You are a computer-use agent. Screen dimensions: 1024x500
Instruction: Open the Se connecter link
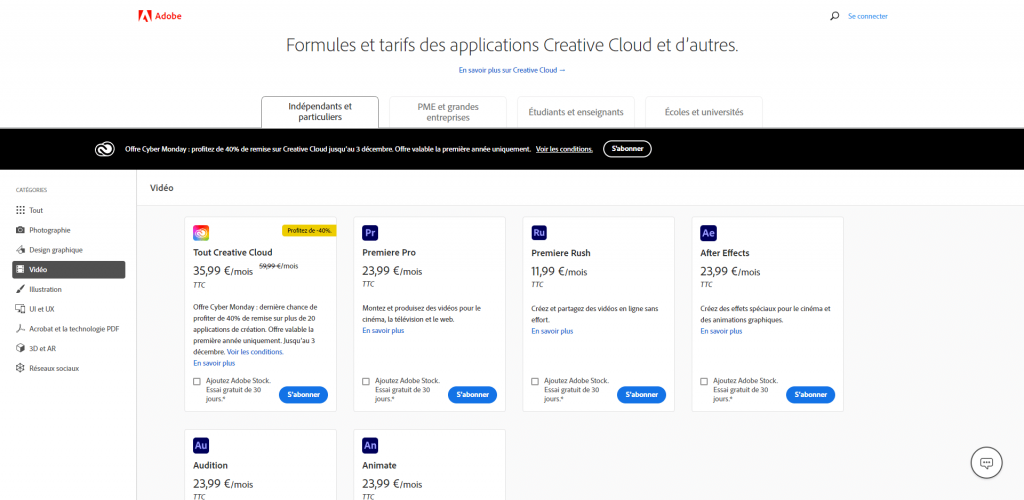867,16
